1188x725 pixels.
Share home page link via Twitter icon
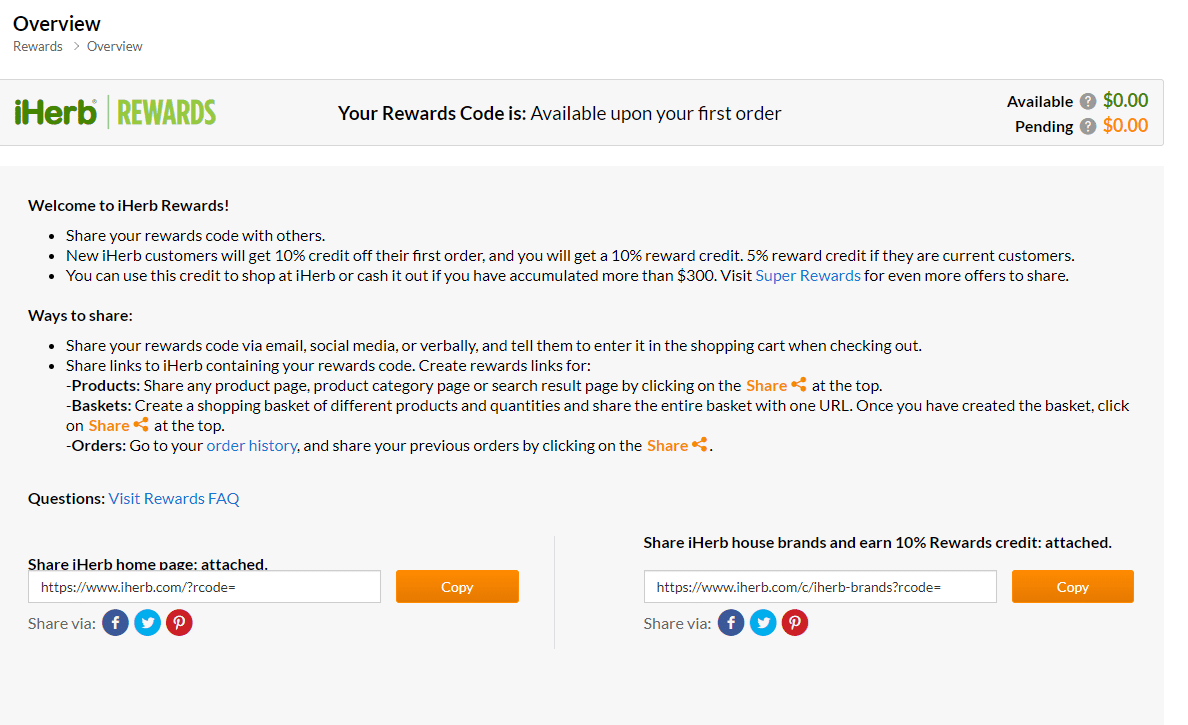click(x=148, y=623)
